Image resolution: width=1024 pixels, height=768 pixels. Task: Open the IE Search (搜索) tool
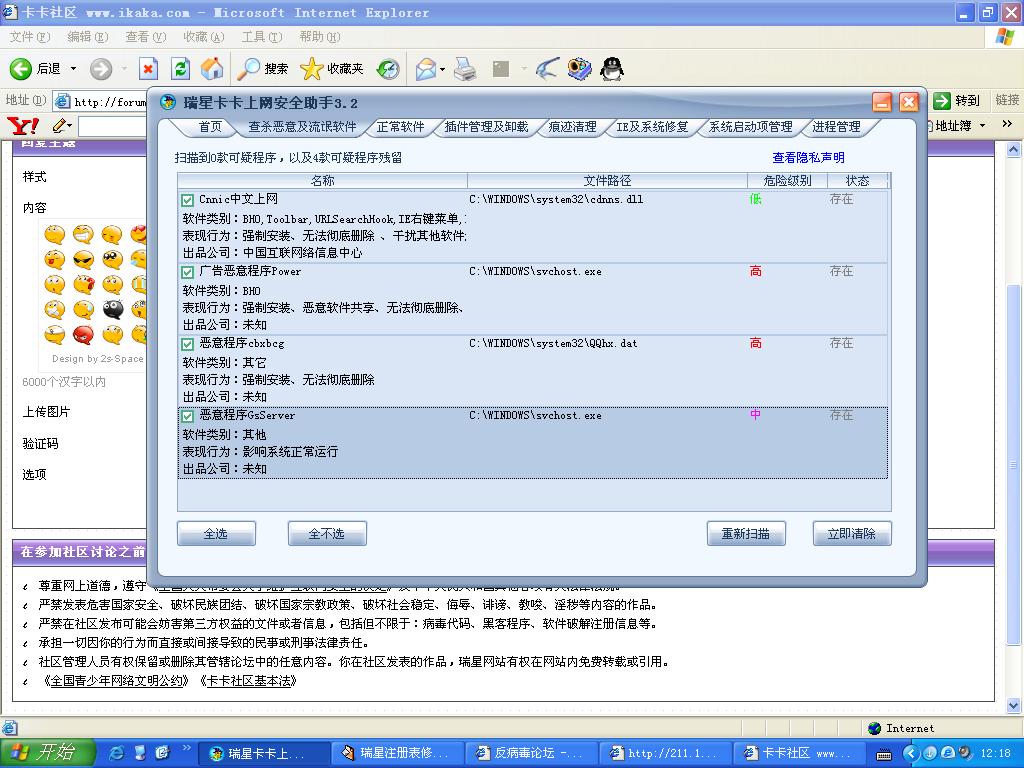263,69
